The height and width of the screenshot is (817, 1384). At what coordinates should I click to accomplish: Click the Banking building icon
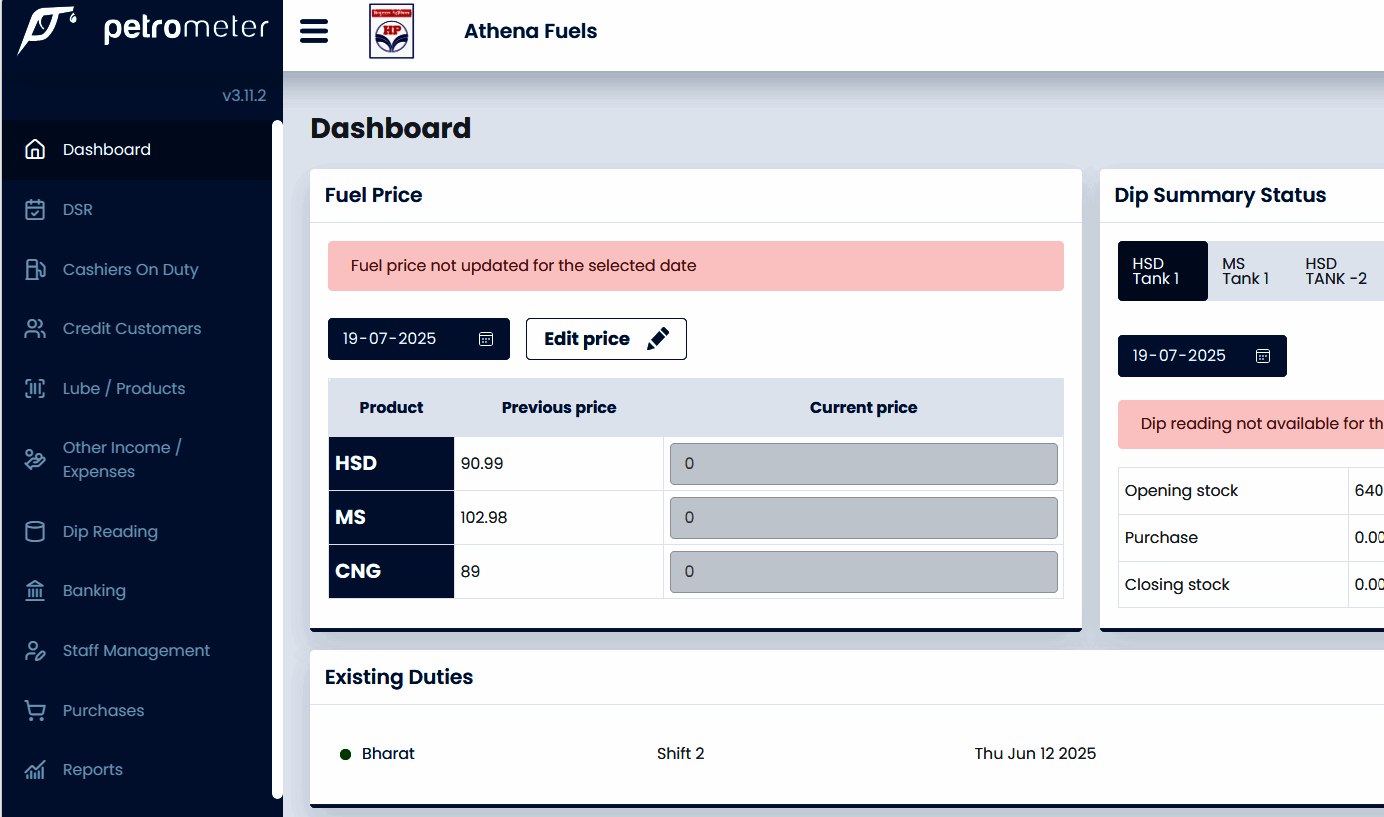[35, 591]
